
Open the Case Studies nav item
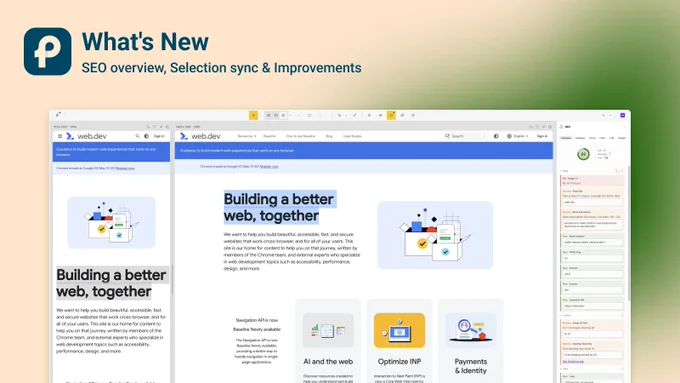(352, 136)
